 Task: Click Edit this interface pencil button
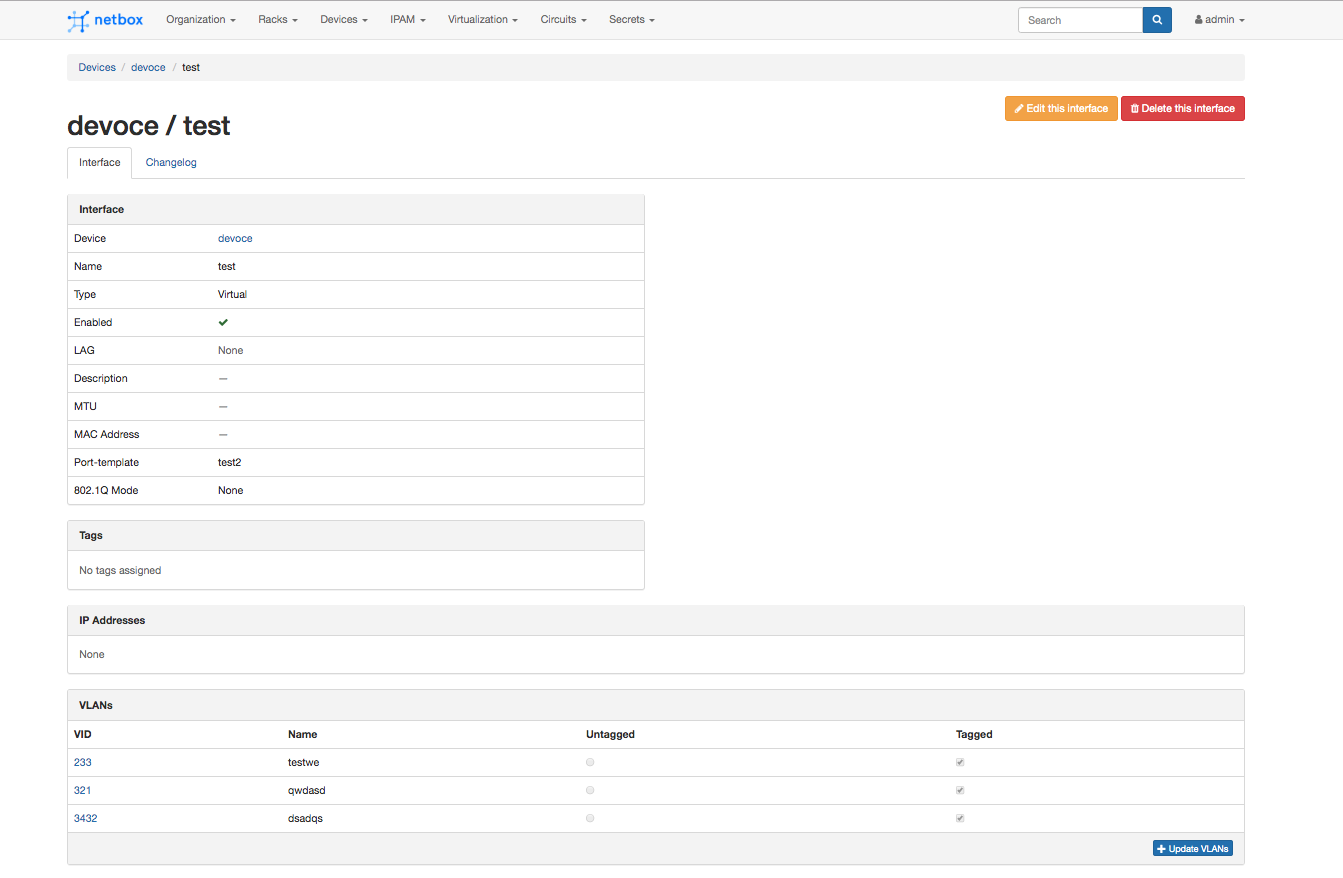[1061, 108]
